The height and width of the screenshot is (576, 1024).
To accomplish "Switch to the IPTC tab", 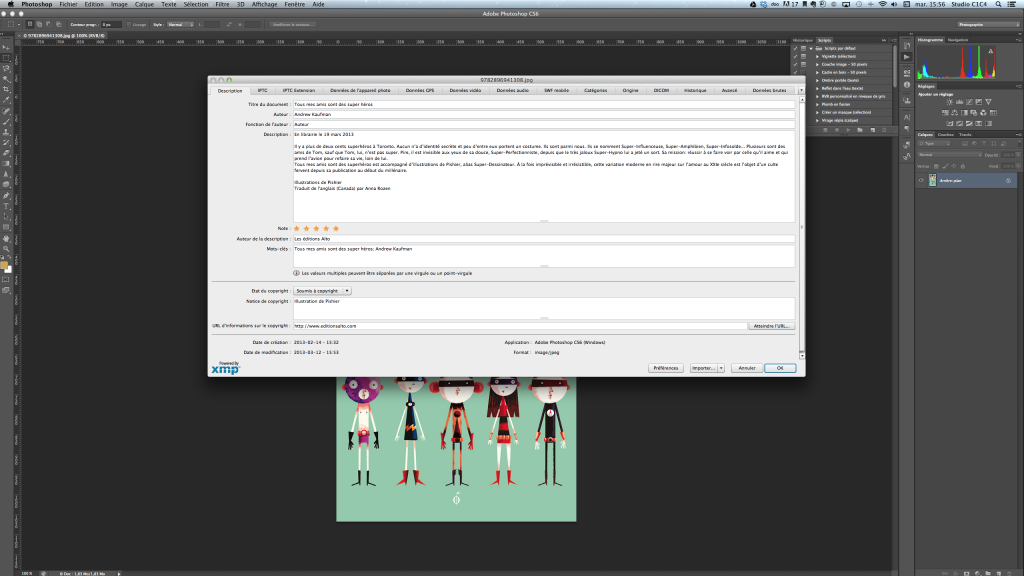I will 263,90.
